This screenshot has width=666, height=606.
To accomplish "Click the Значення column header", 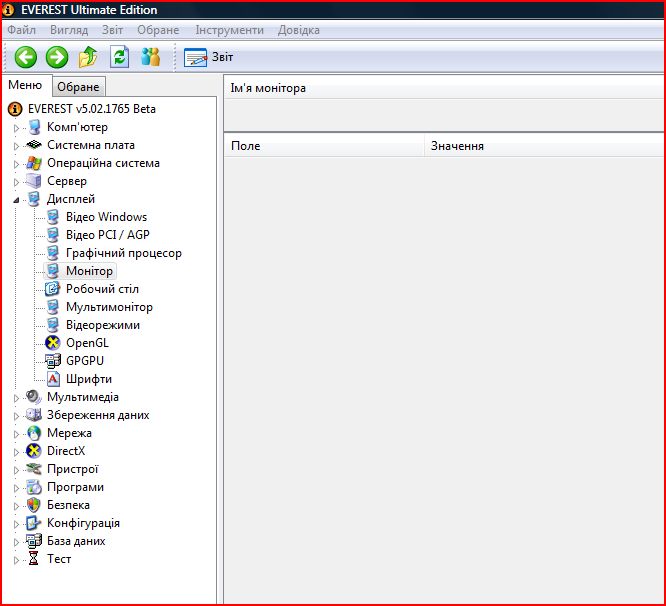I will (x=457, y=146).
